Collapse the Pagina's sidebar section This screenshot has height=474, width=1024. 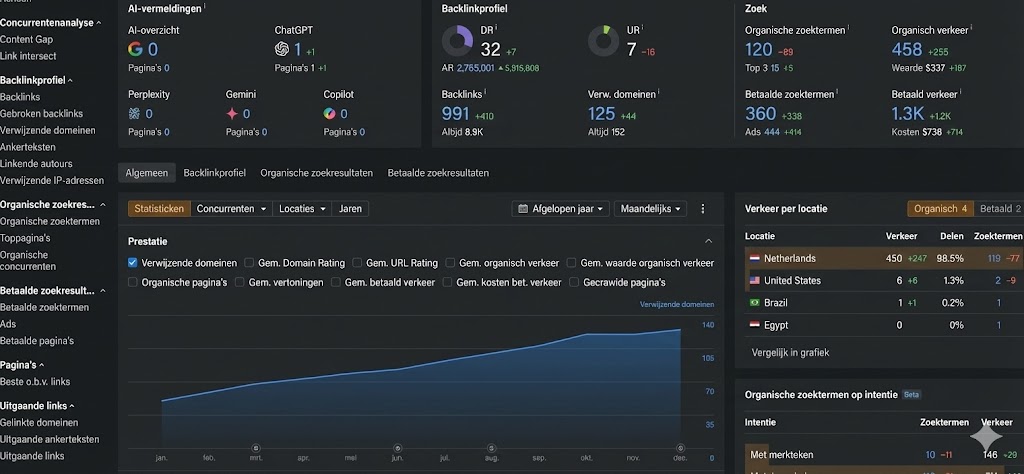point(42,365)
